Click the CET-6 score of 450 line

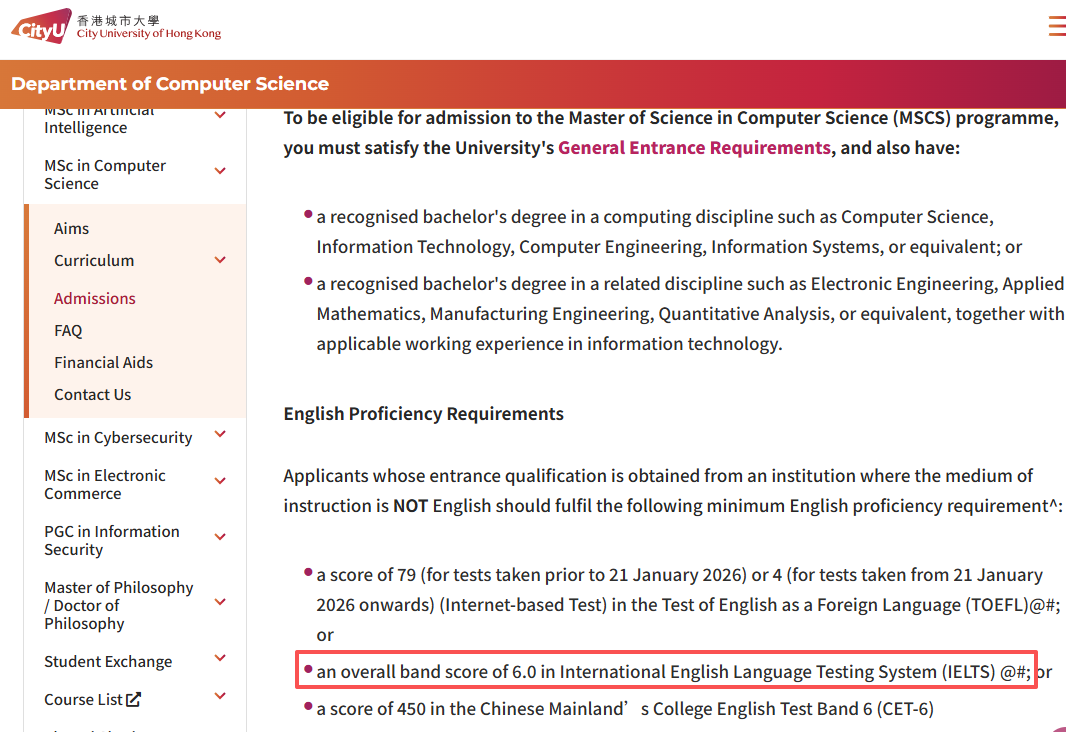click(625, 709)
